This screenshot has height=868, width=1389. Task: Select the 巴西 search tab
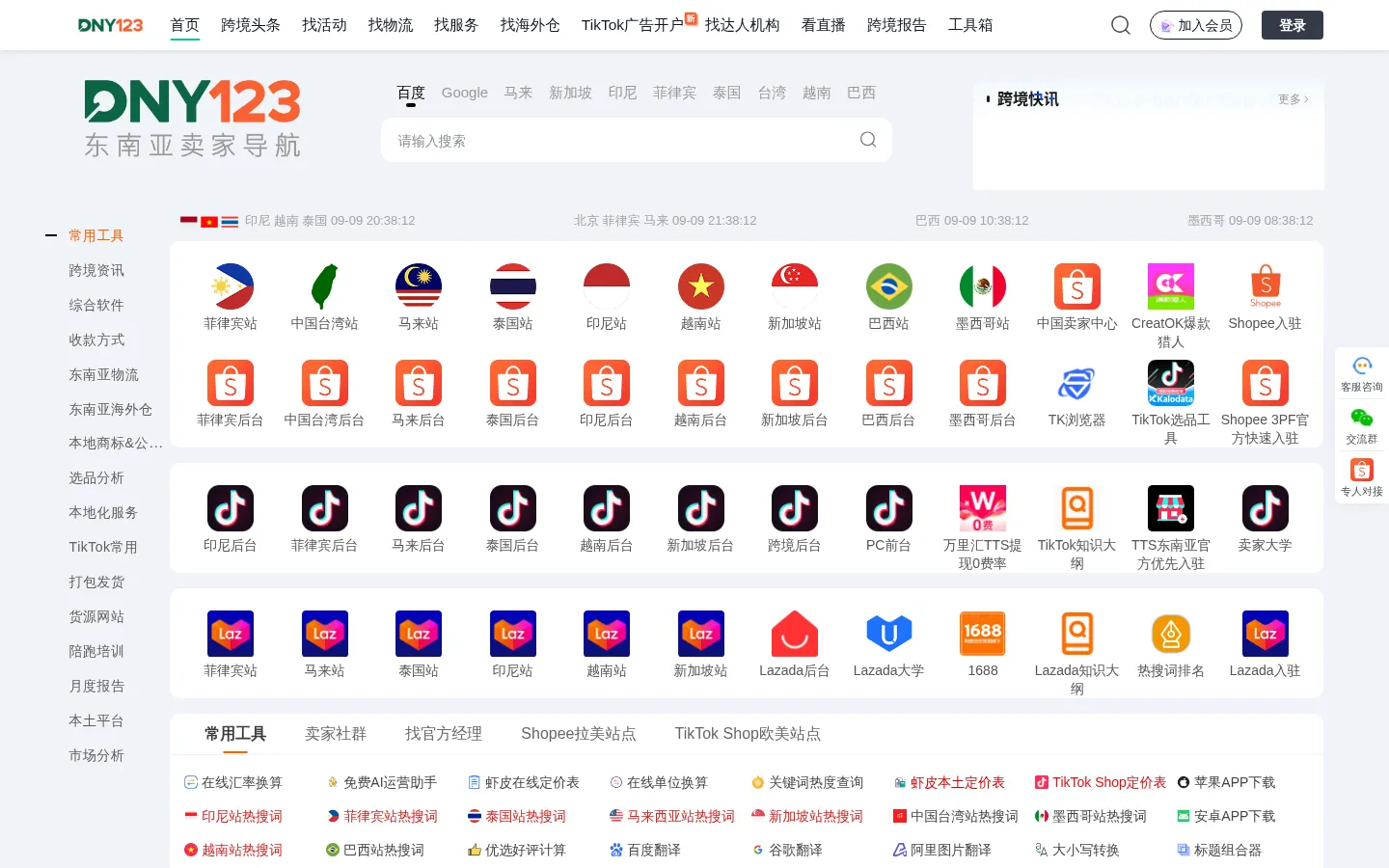(861, 93)
